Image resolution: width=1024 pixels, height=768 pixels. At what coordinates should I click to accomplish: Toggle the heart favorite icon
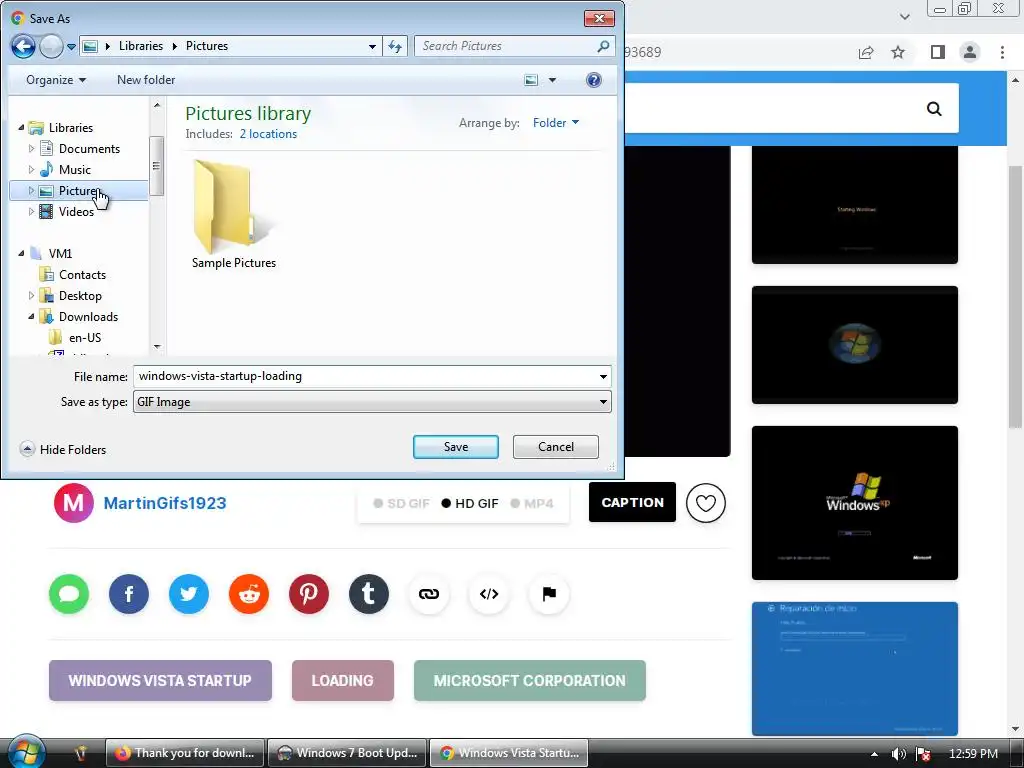(x=706, y=503)
